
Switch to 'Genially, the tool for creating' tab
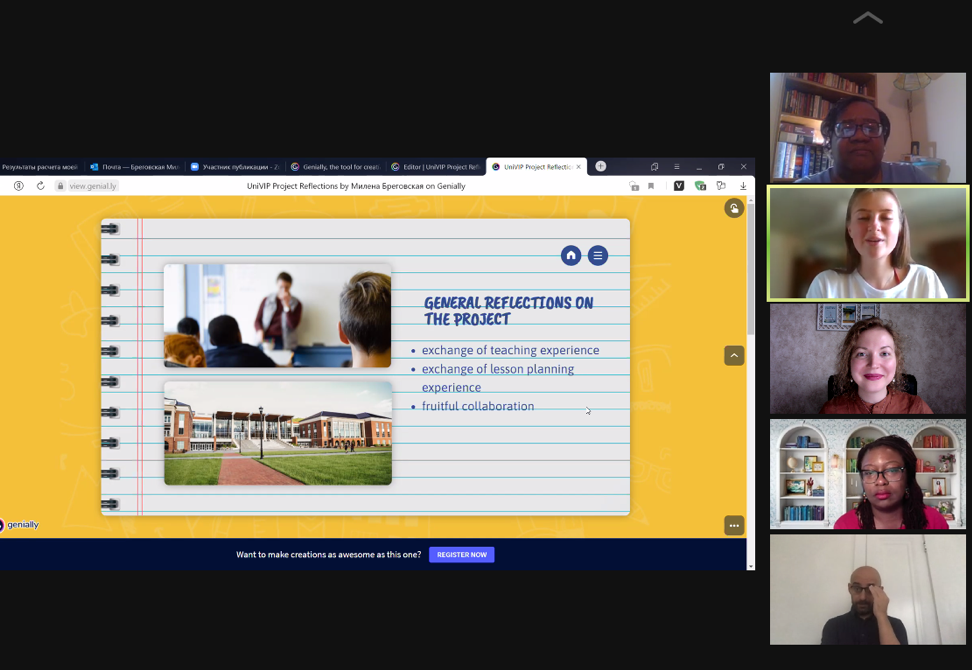pos(335,167)
